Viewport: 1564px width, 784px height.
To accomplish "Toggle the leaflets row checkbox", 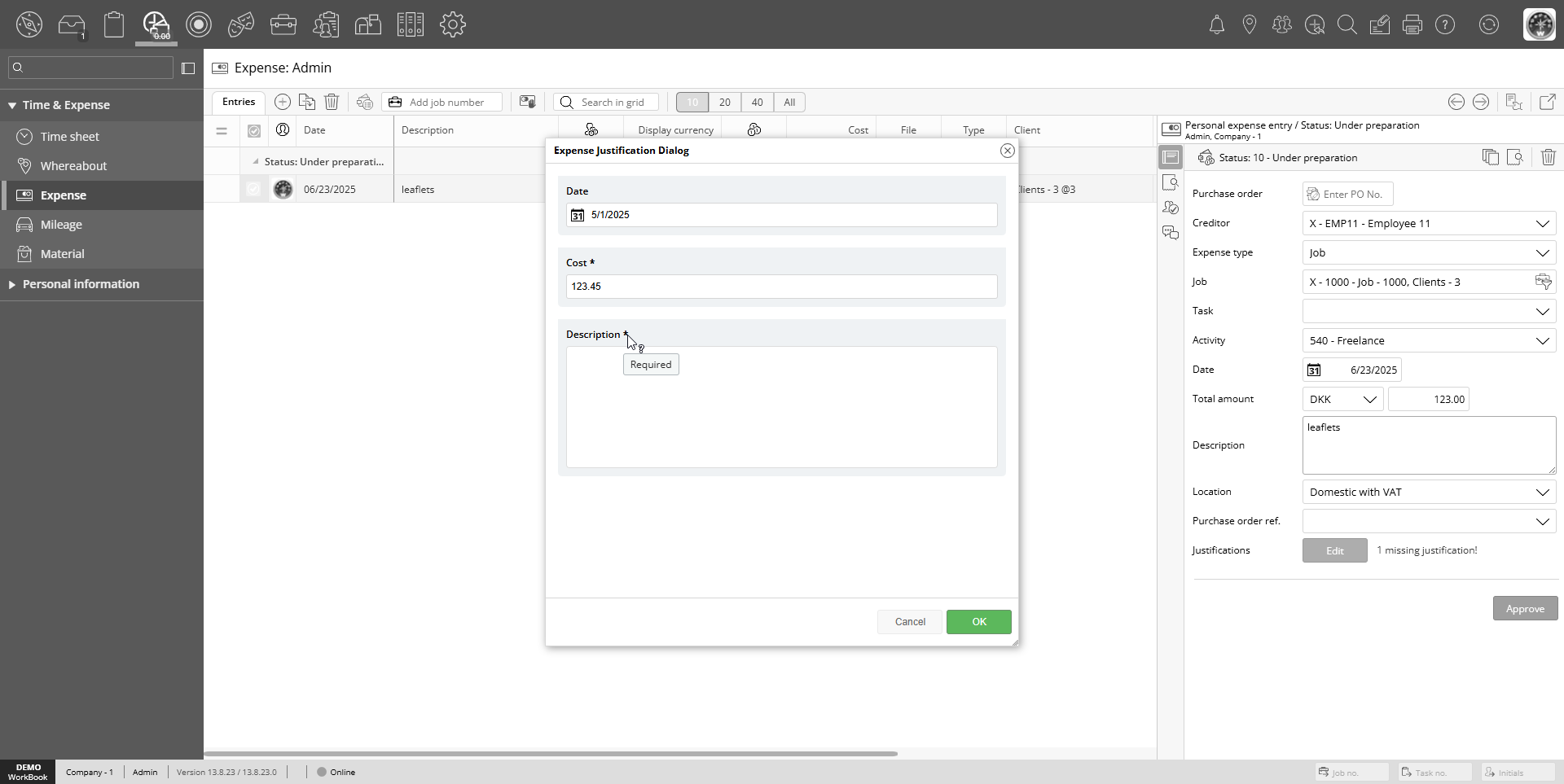I will [x=254, y=189].
